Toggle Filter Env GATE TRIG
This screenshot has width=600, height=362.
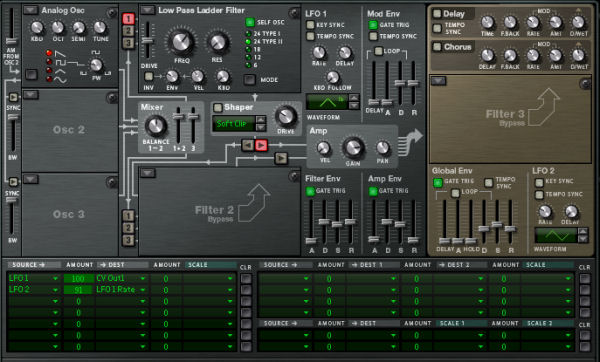coord(310,191)
